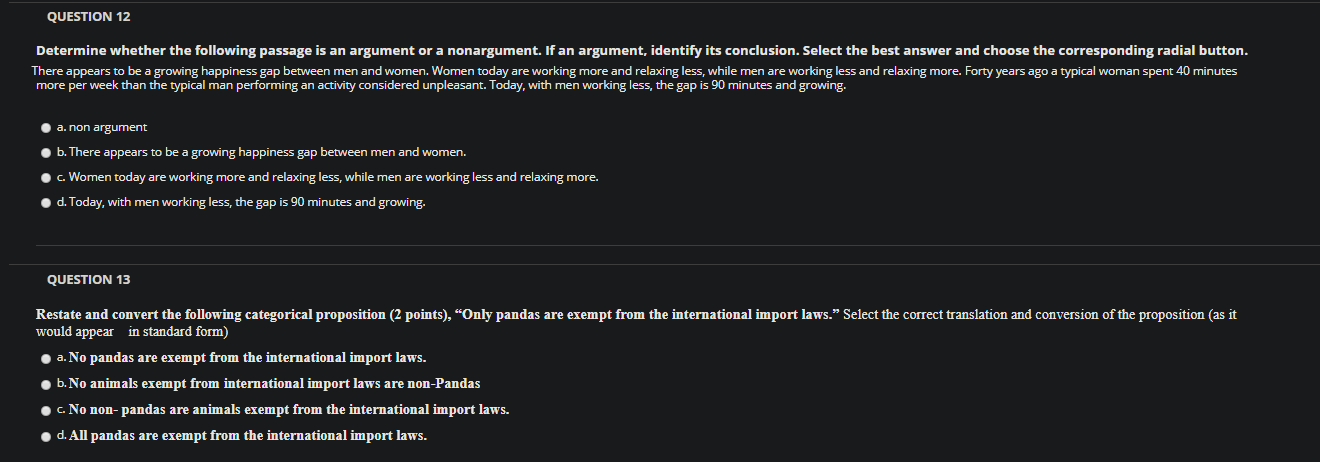Viewport: 1320px width, 462px height.
Task: Click the 'QUESTION 12' heading
Action: pyautogui.click(x=89, y=17)
